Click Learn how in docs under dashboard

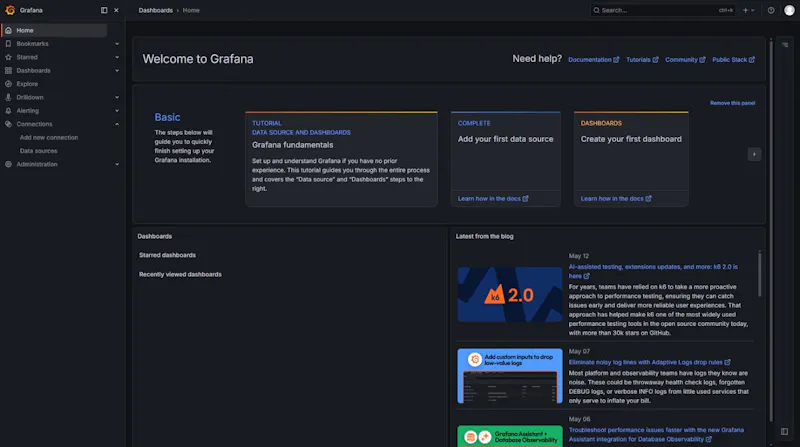616,198
